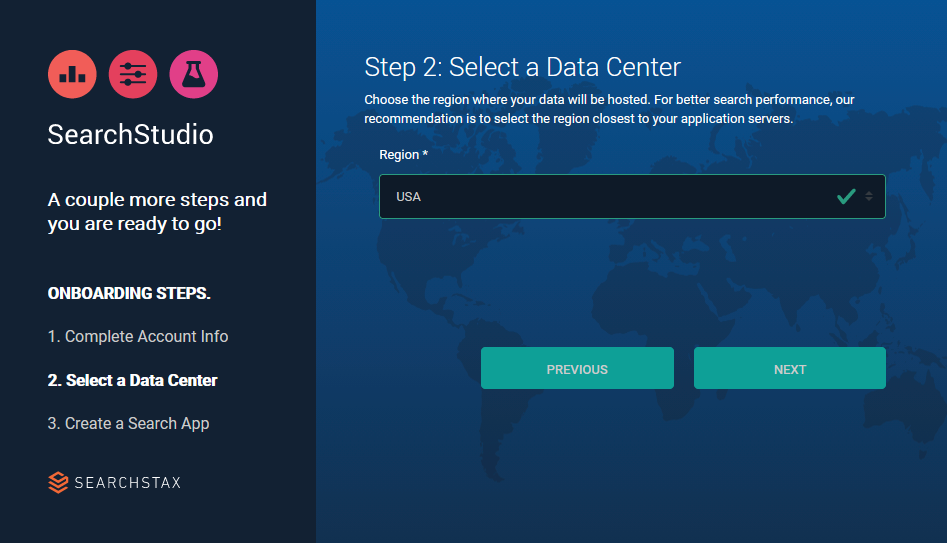Click the Region * field label
The width and height of the screenshot is (947, 543).
click(403, 155)
